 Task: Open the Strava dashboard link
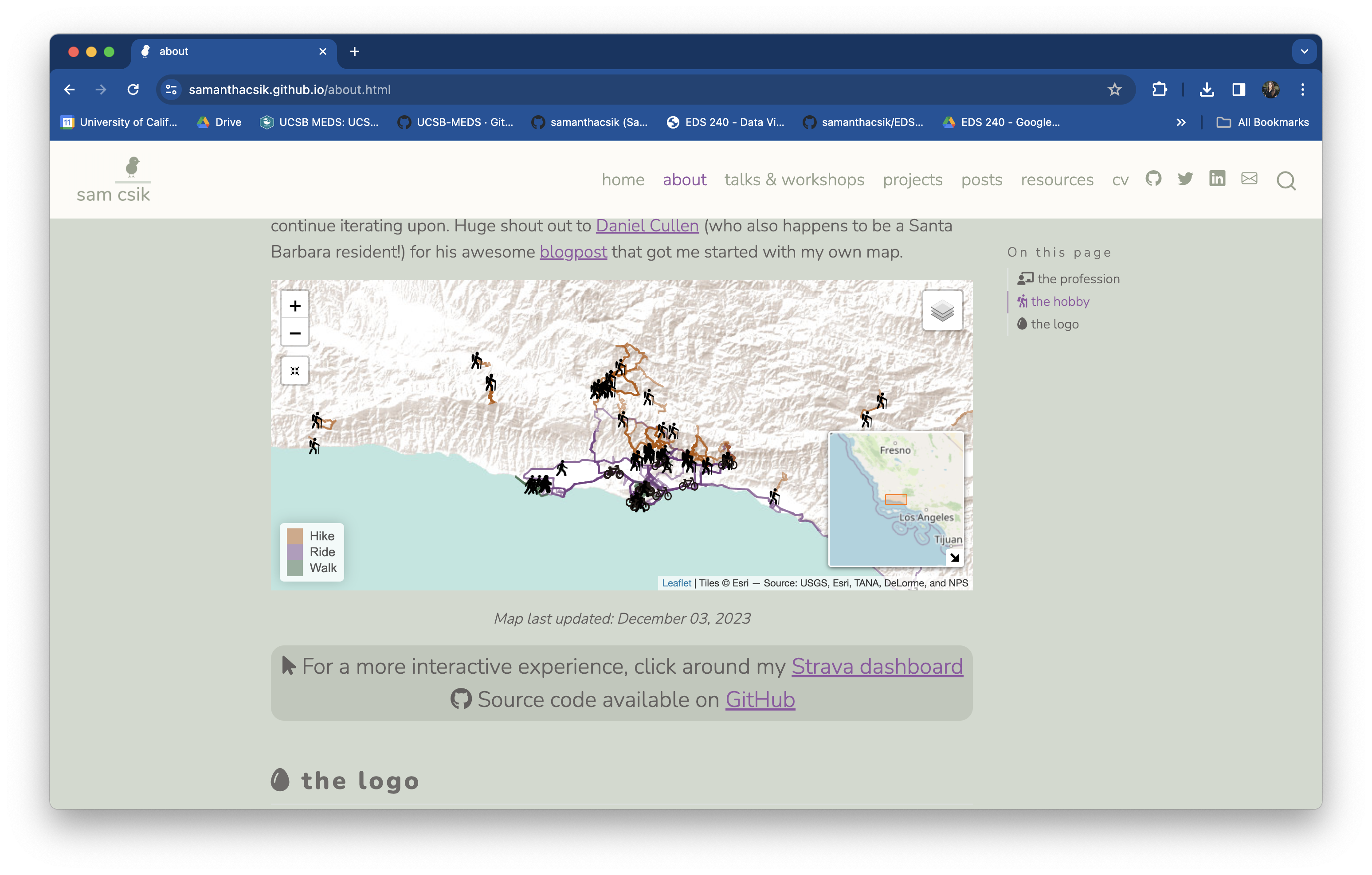tap(877, 666)
